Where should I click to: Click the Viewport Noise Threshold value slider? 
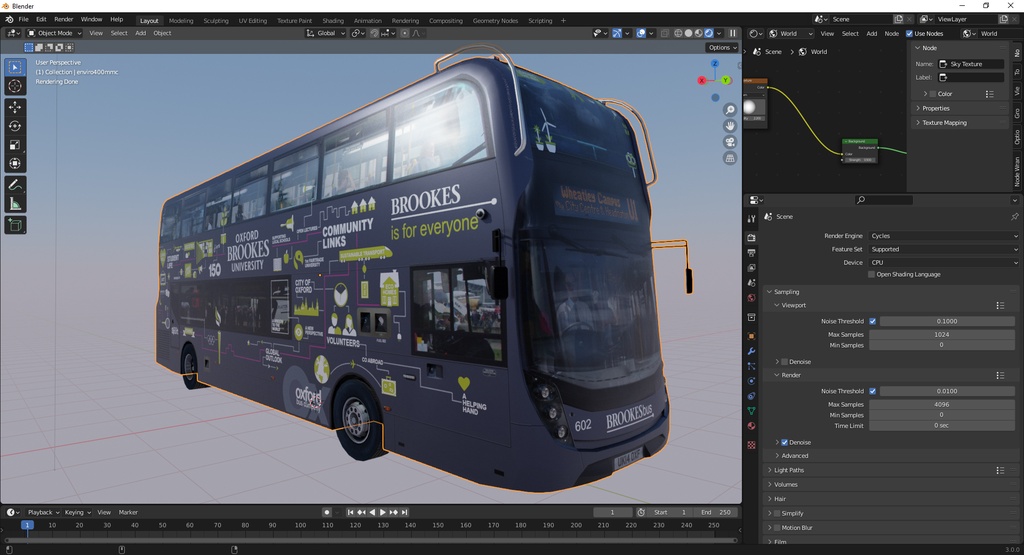pos(946,321)
